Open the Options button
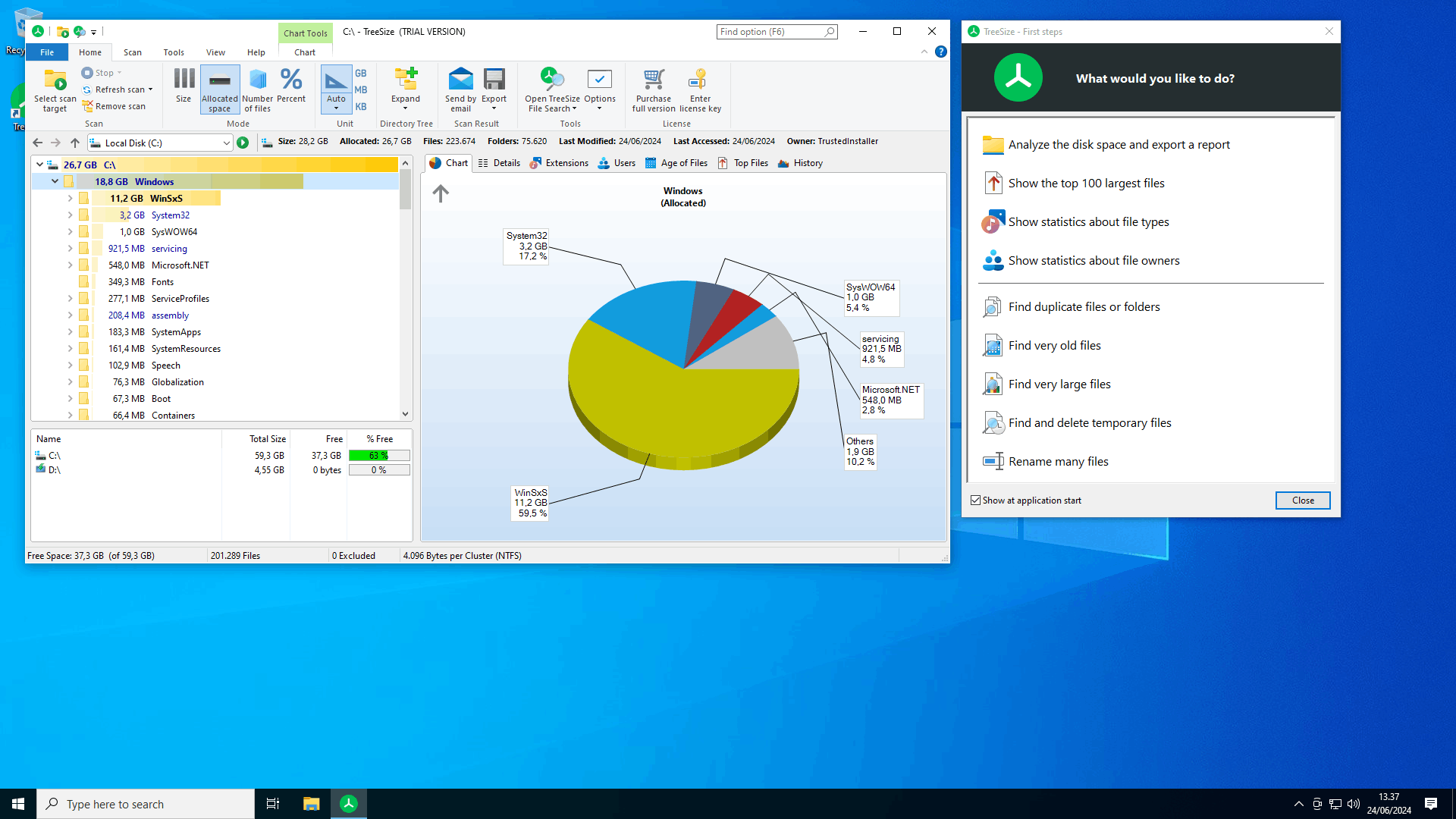Viewport: 1456px width, 819px height. tap(600, 90)
